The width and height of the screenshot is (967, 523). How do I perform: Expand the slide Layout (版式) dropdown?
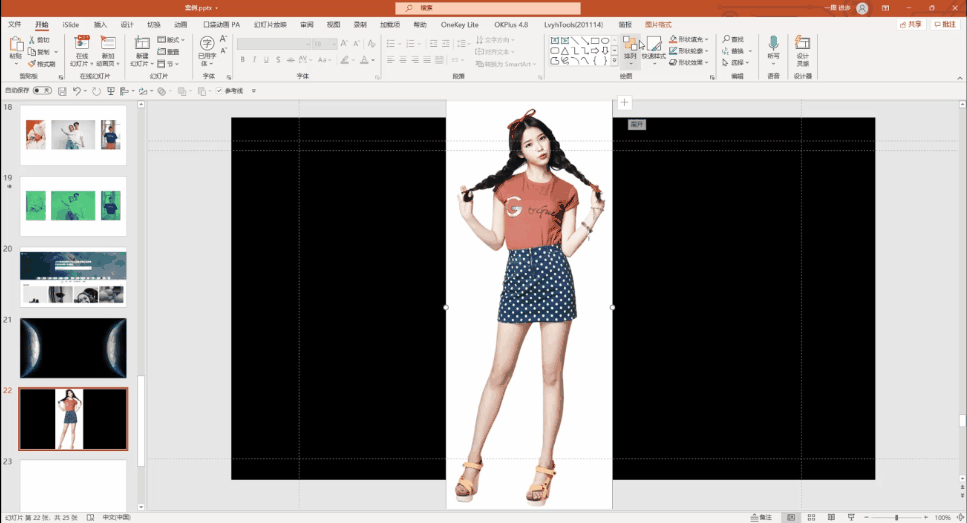click(x=173, y=40)
